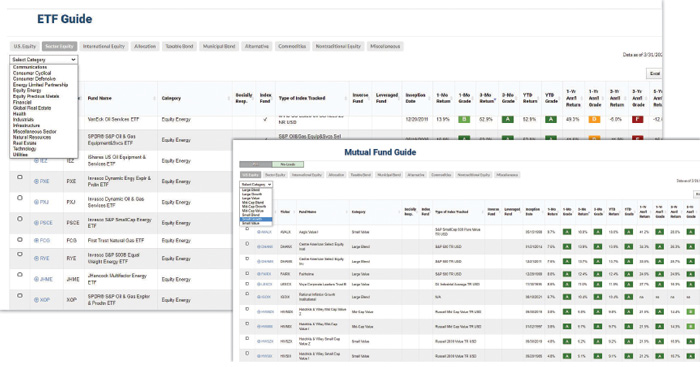Choose Equity Energy from the category dropdown list

point(27,90)
